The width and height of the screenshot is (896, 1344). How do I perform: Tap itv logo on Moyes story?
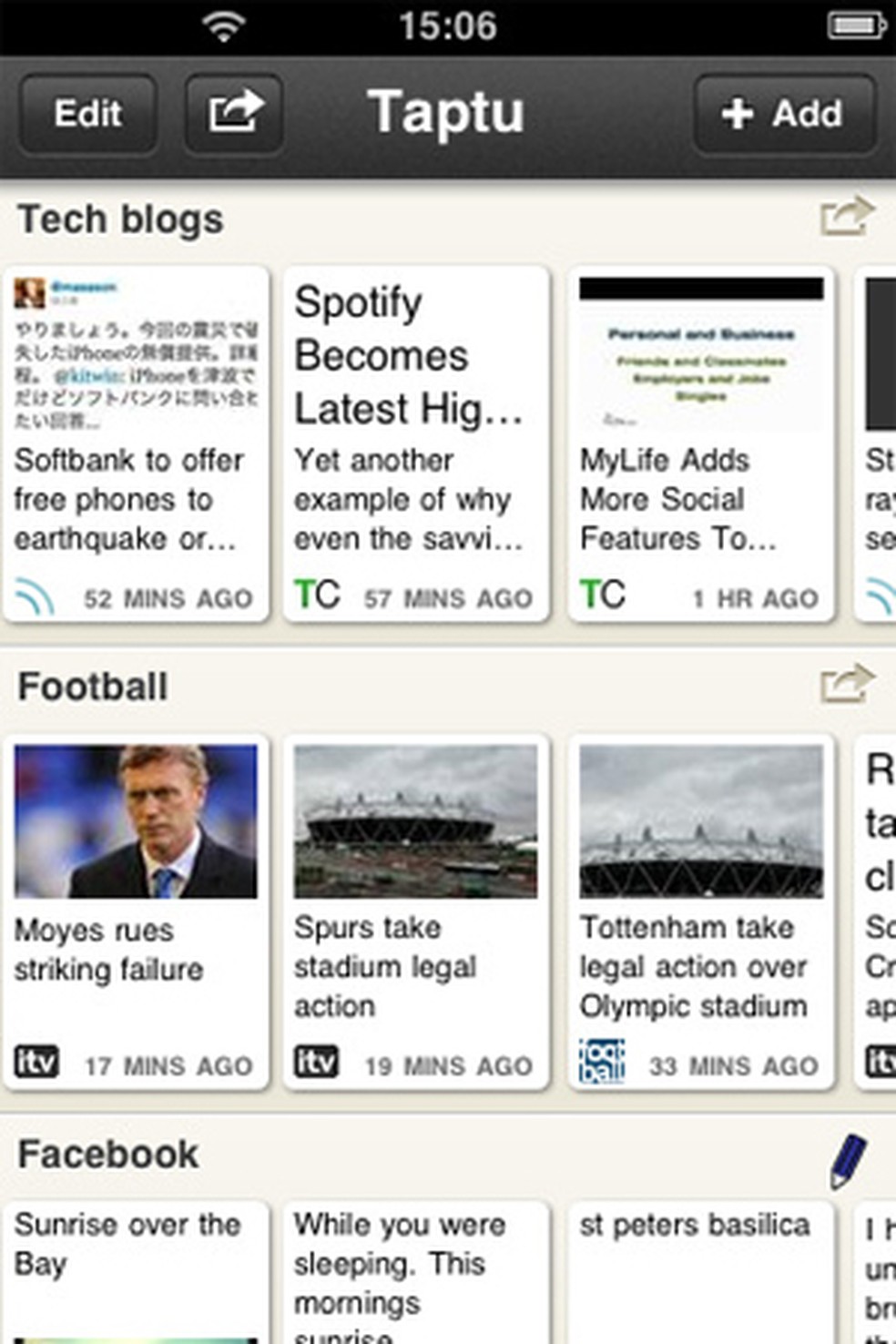36,1062
